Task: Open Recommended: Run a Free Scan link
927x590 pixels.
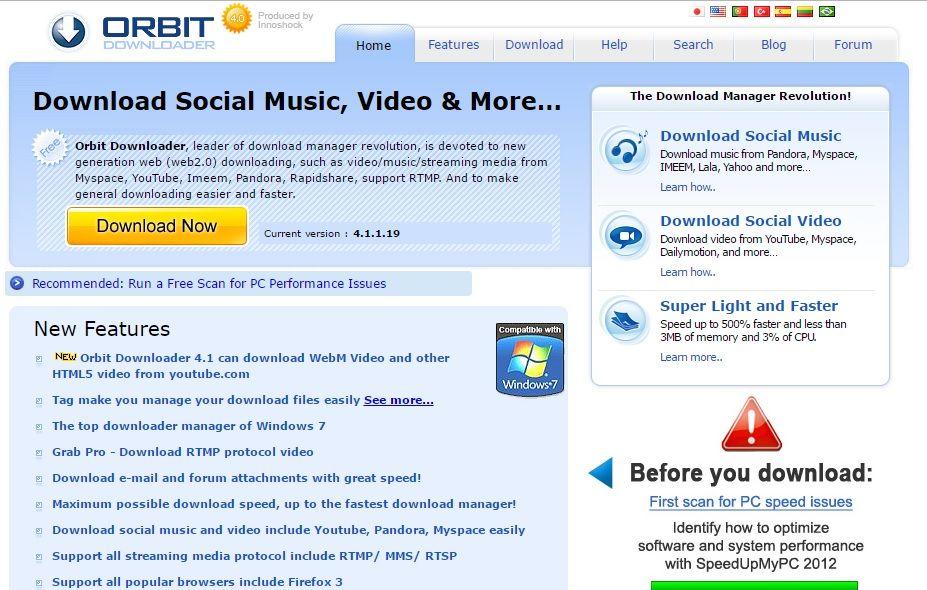Action: (x=209, y=283)
